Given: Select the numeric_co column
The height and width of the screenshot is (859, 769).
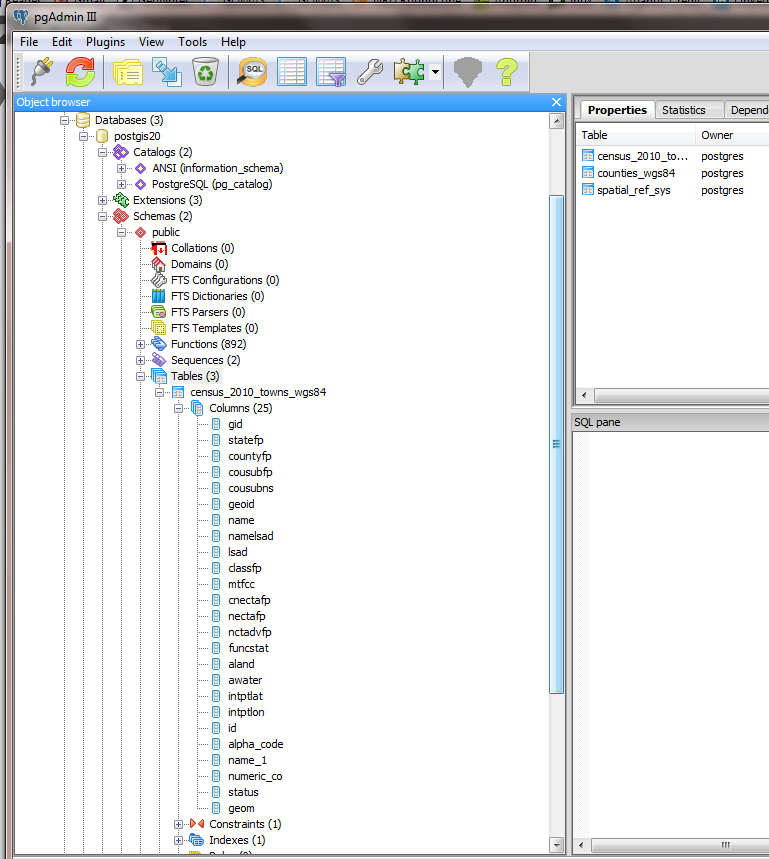Looking at the screenshot, I should click(x=255, y=776).
